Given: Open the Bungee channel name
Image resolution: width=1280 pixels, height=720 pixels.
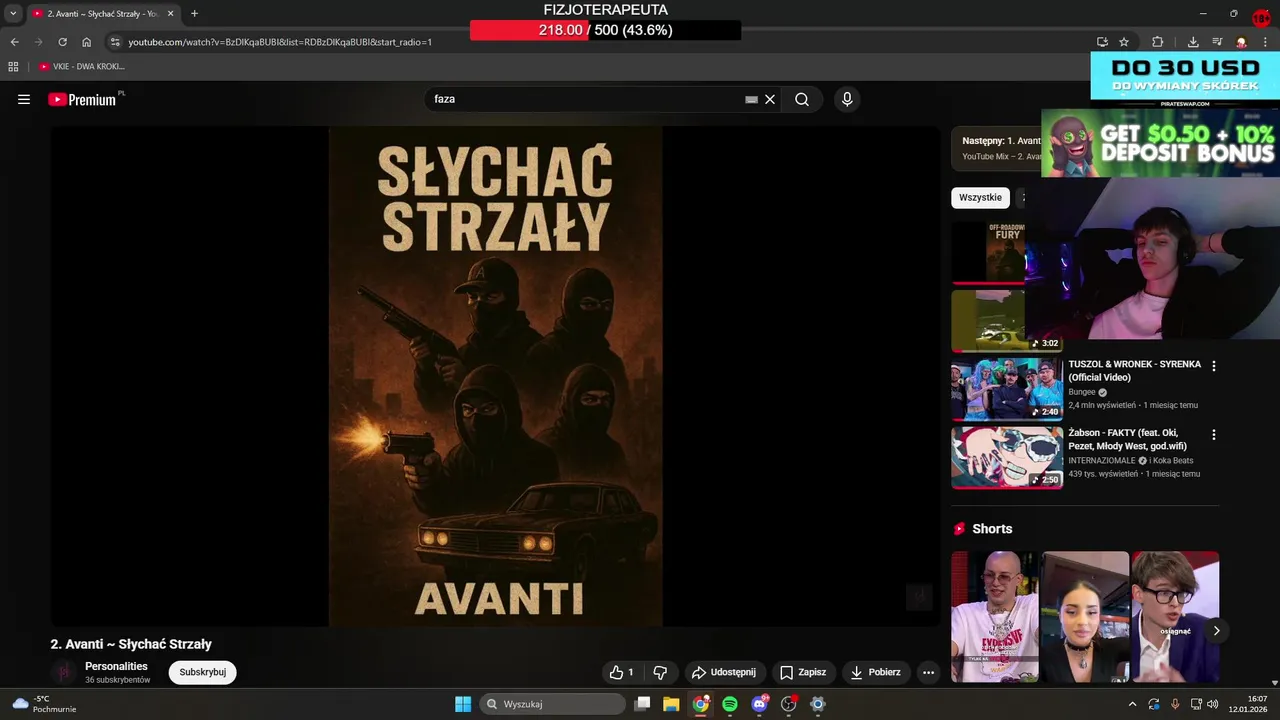Looking at the screenshot, I should [1082, 392].
